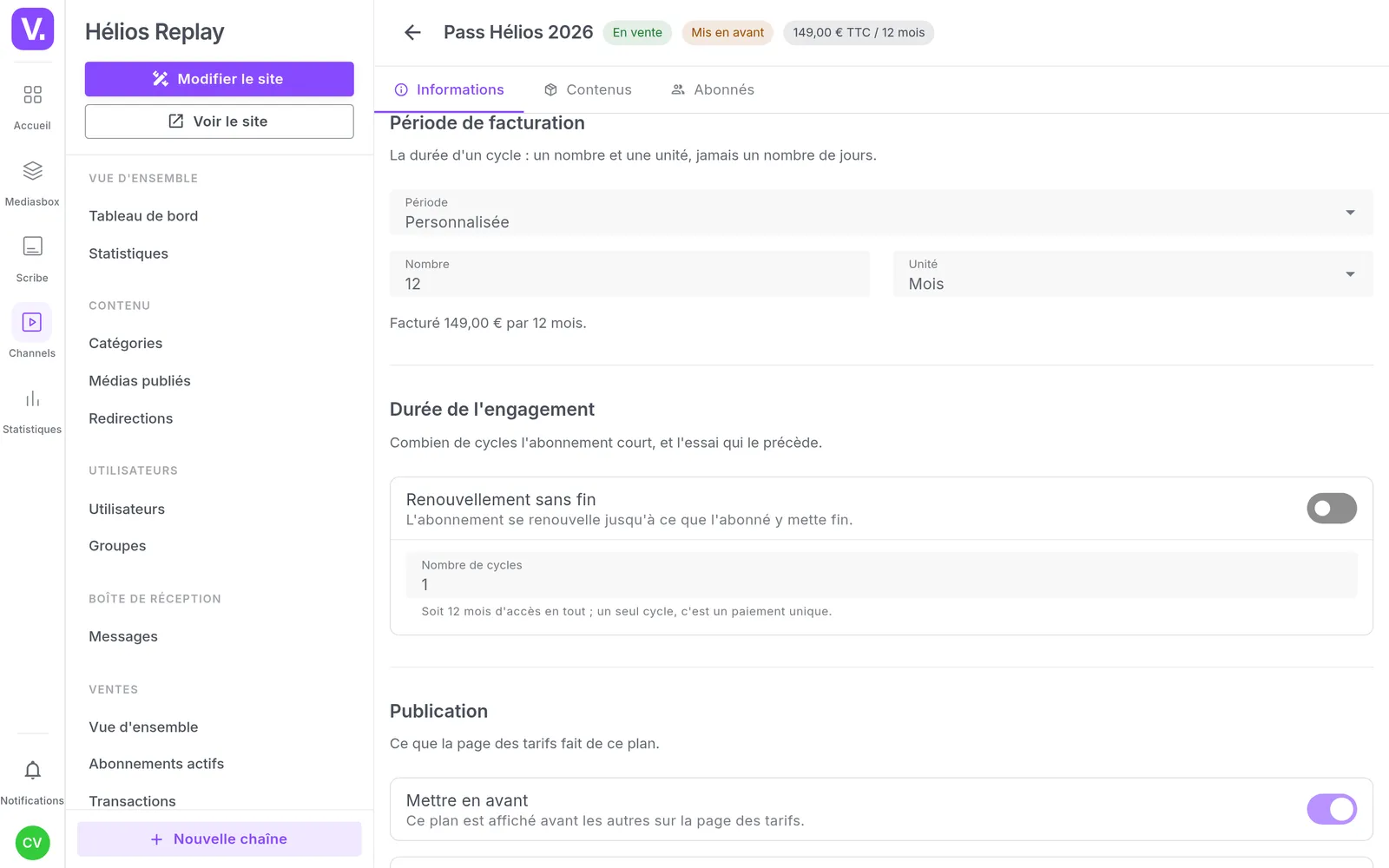
Task: Switch to the Contenus tab
Action: 588,89
